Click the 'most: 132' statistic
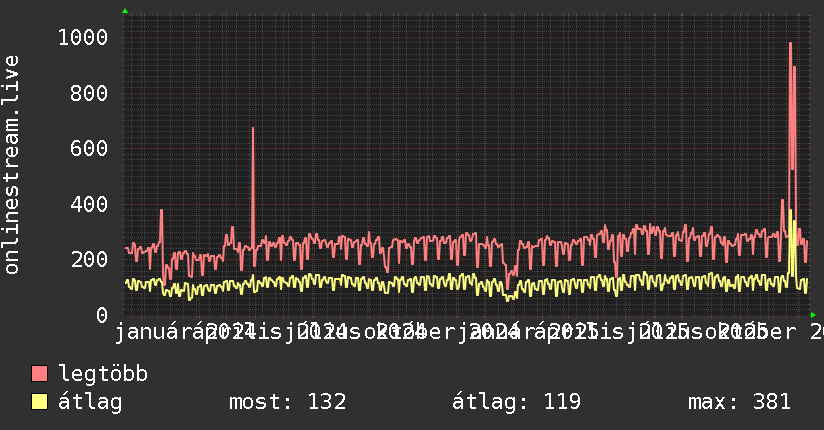The image size is (824, 430). coord(287,402)
